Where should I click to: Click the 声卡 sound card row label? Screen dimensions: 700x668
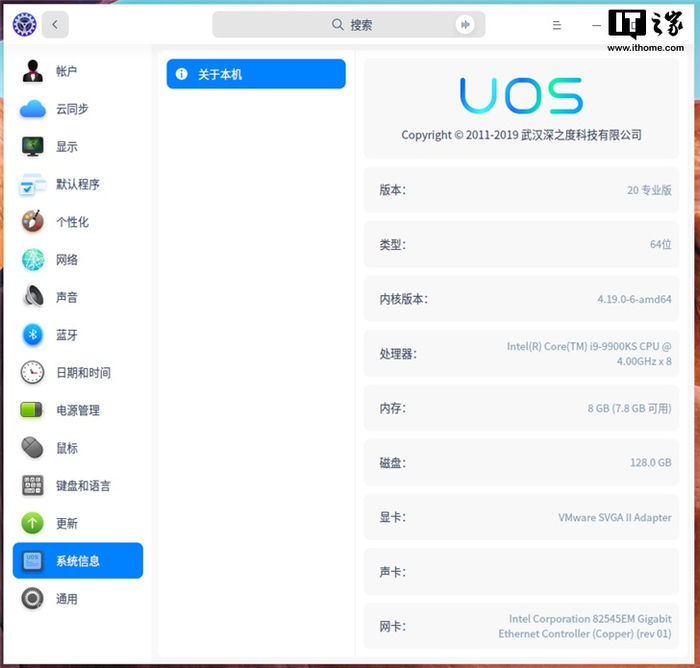pyautogui.click(x=392, y=572)
